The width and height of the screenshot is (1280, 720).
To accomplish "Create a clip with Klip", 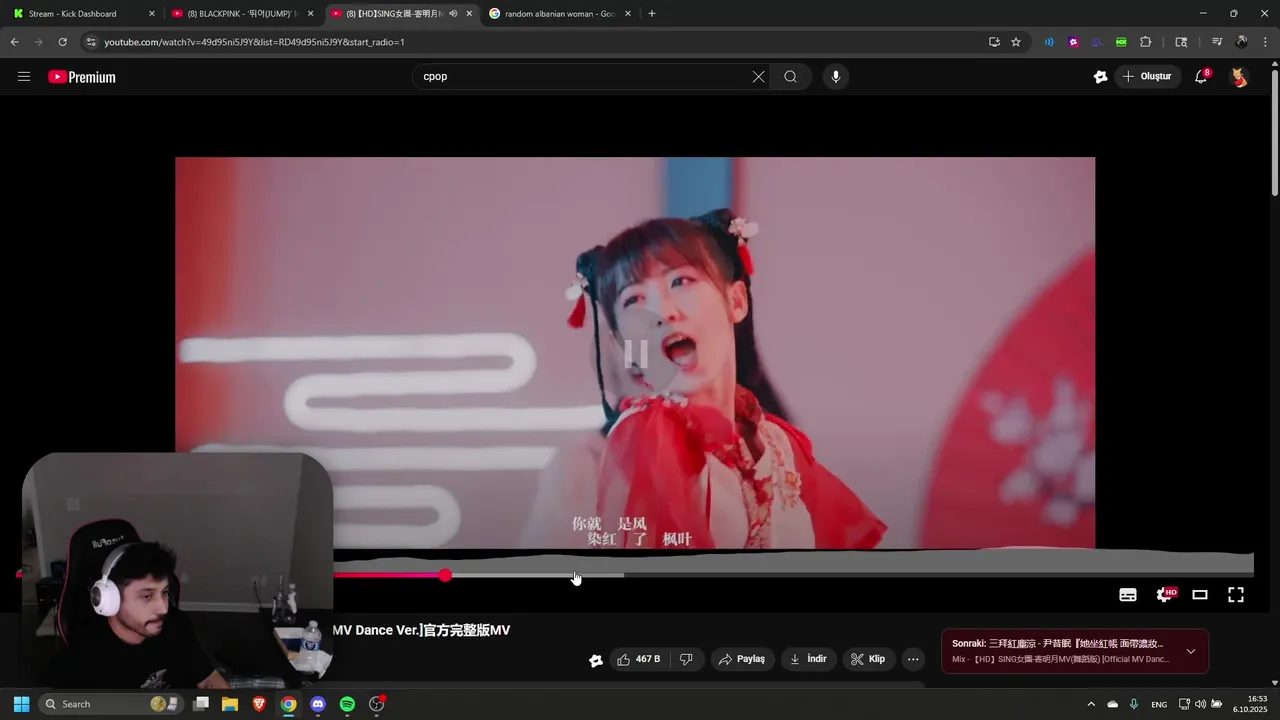I will click(x=868, y=659).
